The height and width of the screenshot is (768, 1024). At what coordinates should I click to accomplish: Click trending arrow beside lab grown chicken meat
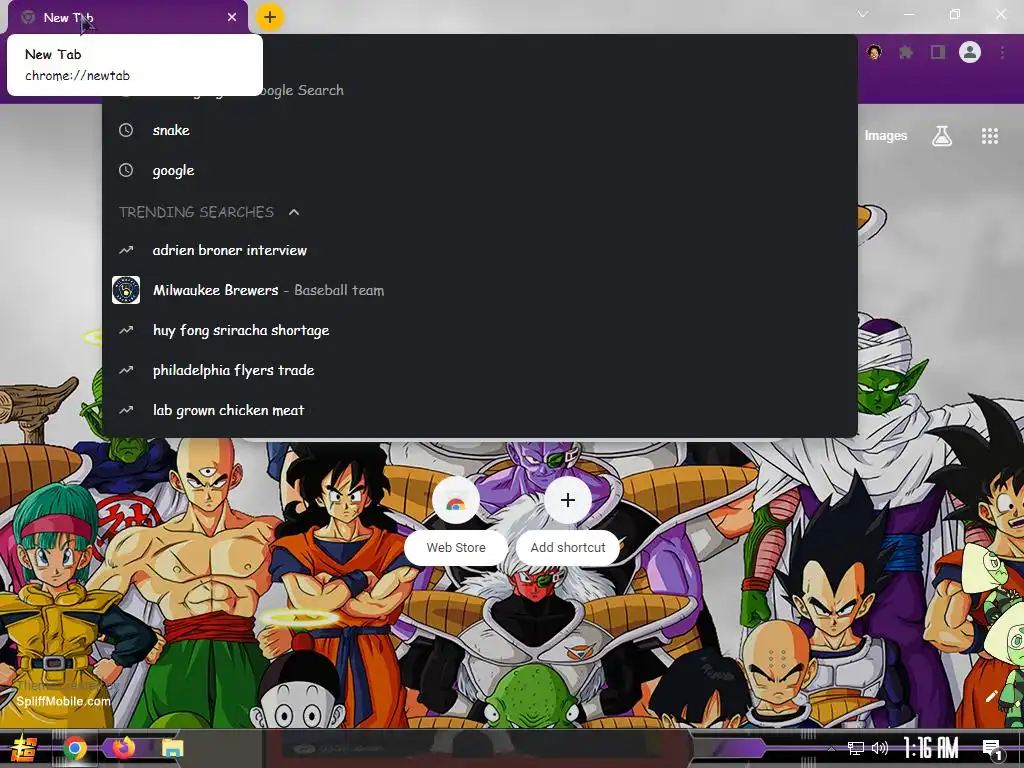[x=126, y=410]
